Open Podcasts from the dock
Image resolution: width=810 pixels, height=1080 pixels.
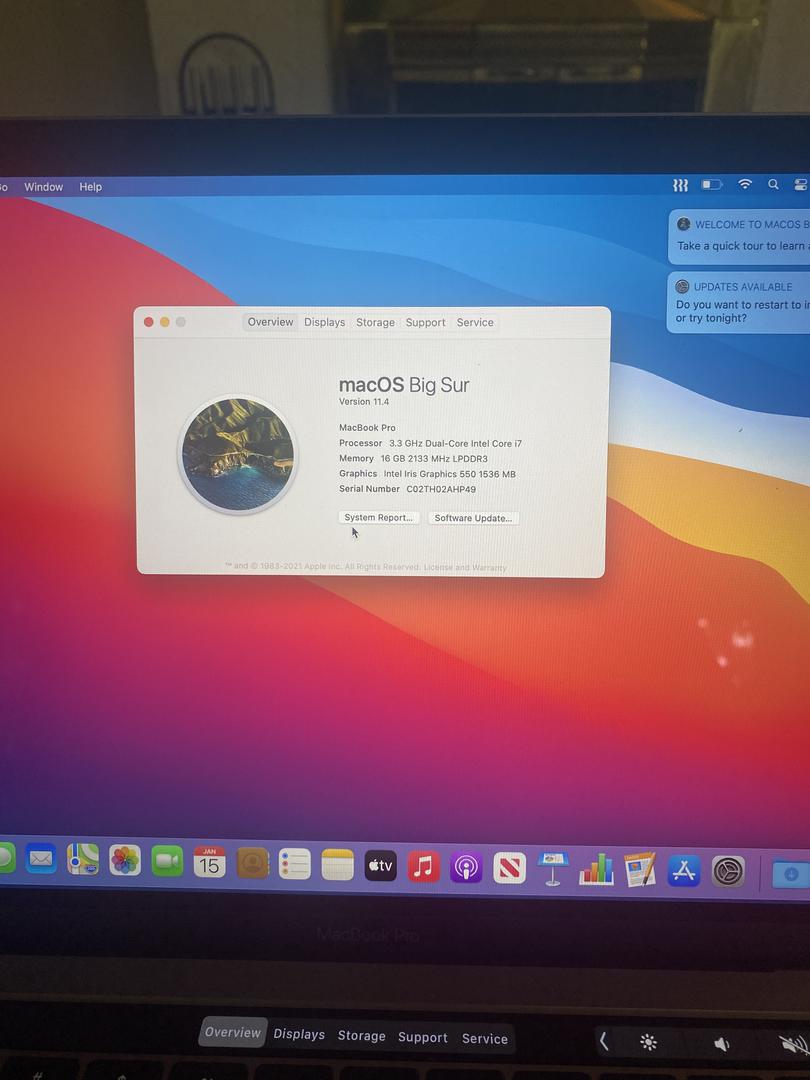pyautogui.click(x=466, y=867)
